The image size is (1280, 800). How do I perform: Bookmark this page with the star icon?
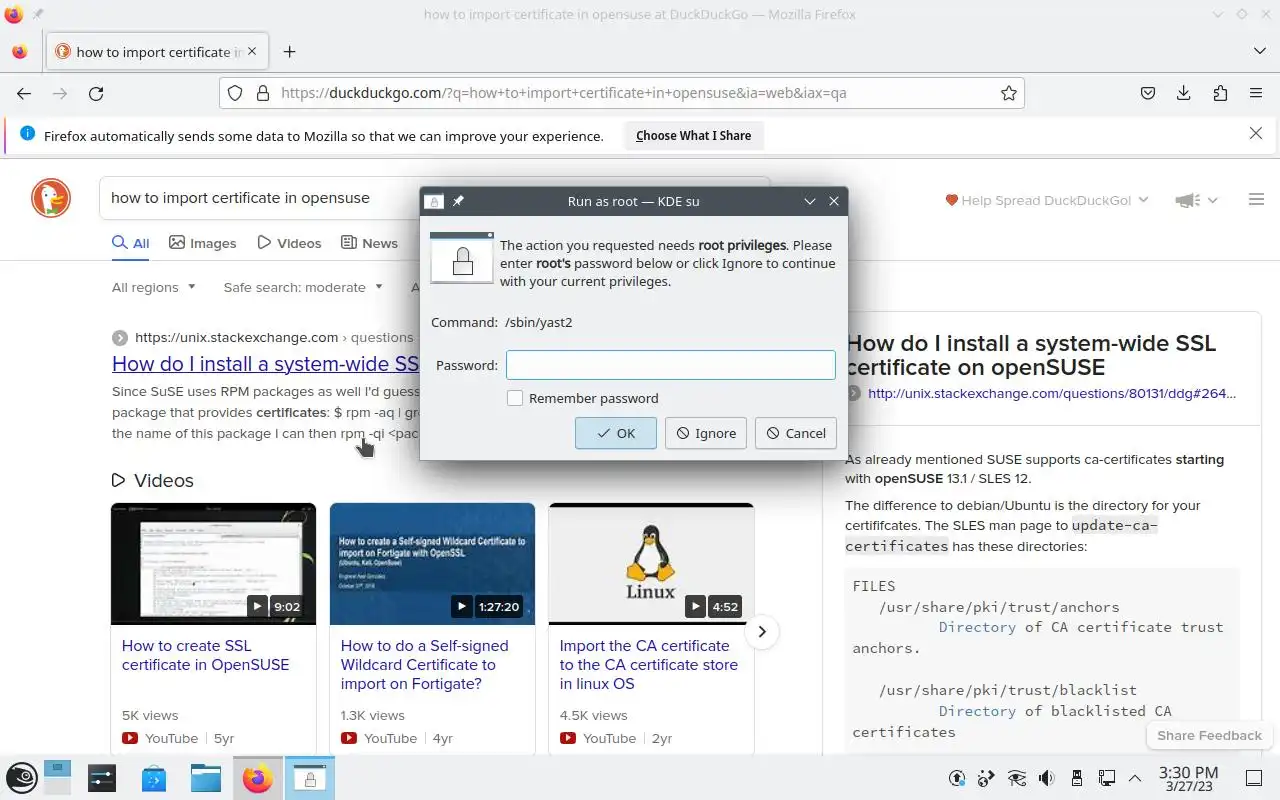coord(1009,93)
